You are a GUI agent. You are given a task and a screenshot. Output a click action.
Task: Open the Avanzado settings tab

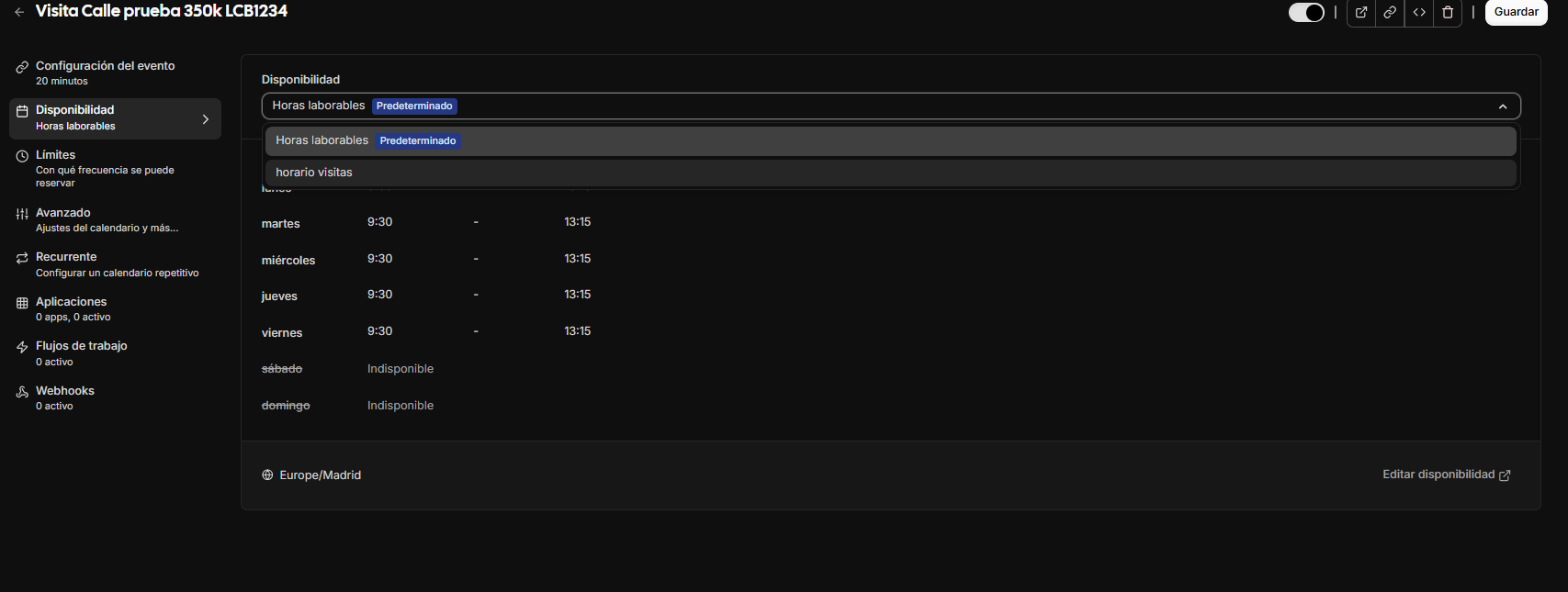[x=63, y=213]
